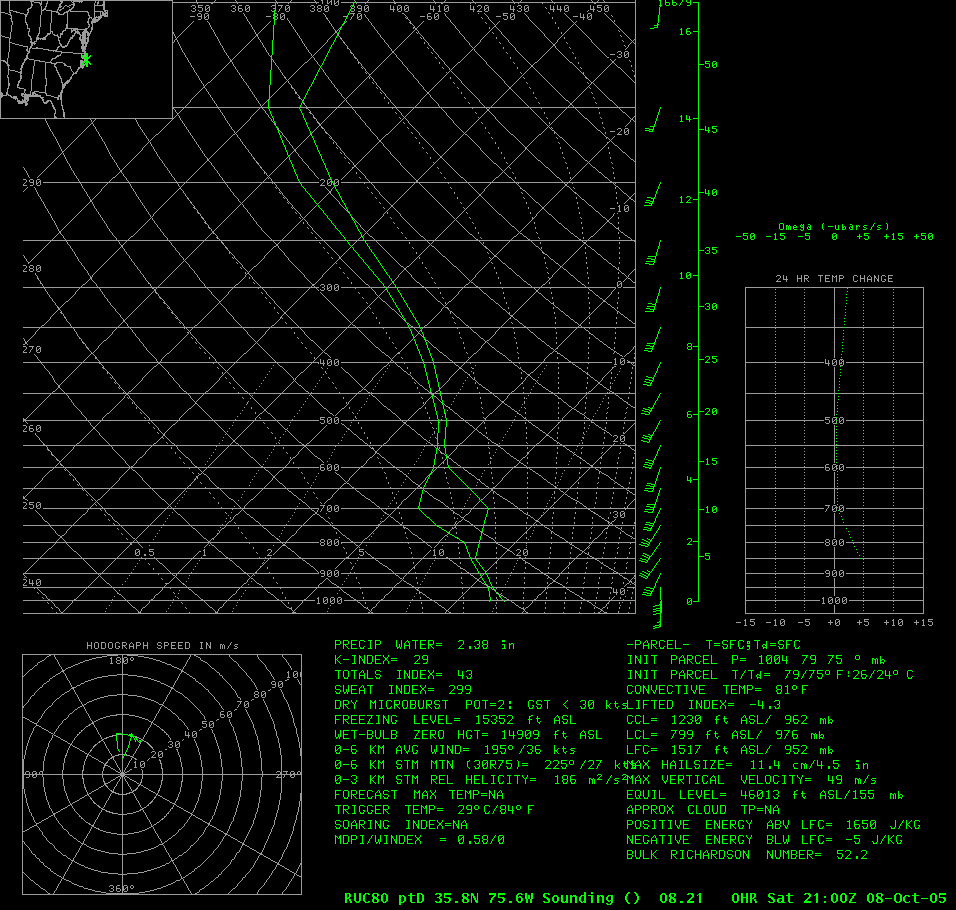Click INIT PARCEL P= 1004 line
This screenshot has width=956, height=910.
[x=755, y=659]
